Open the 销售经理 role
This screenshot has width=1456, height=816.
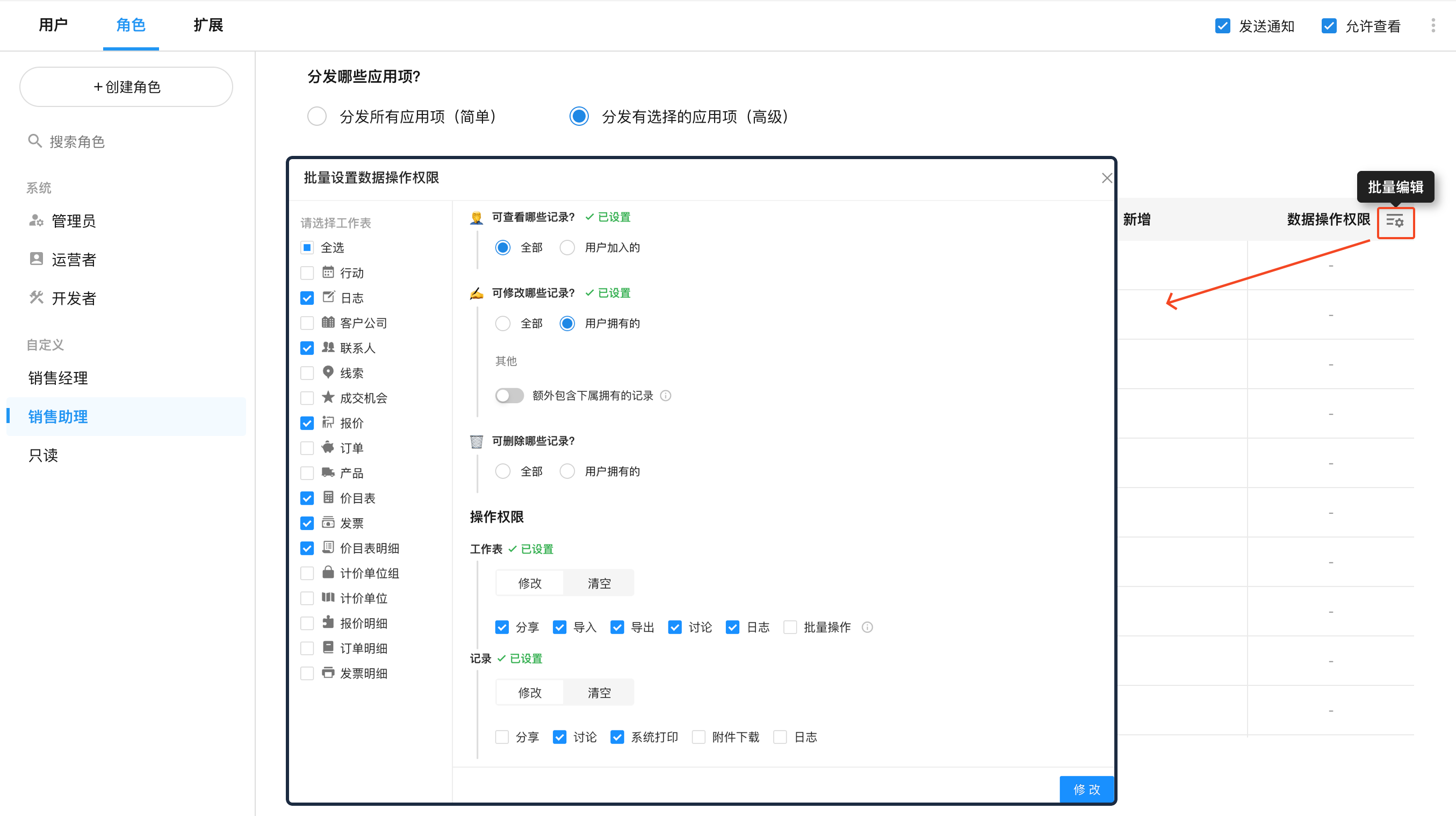tap(57, 378)
